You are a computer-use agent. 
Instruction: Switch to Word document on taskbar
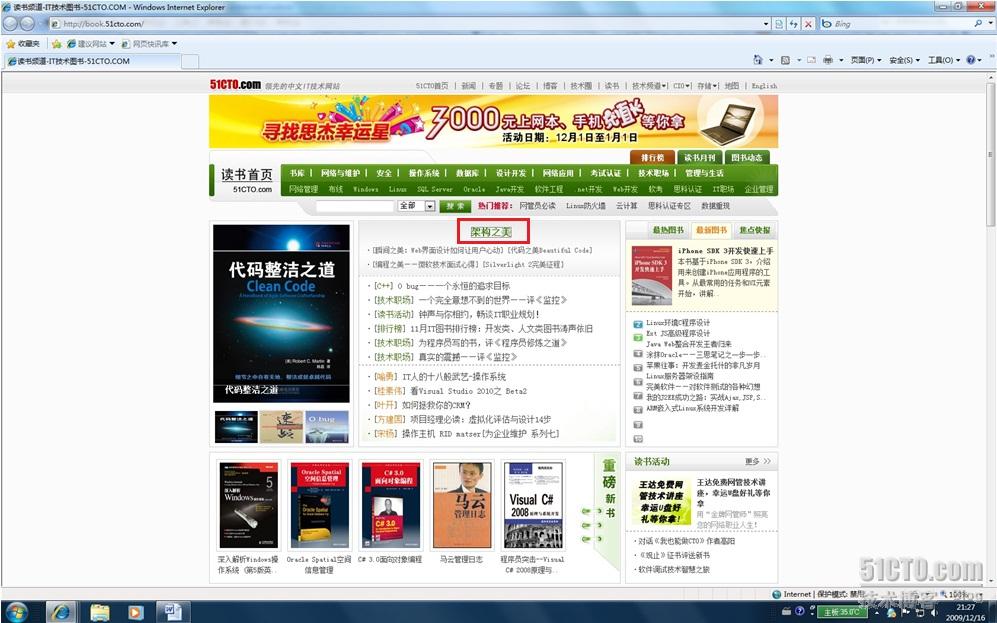tap(173, 612)
